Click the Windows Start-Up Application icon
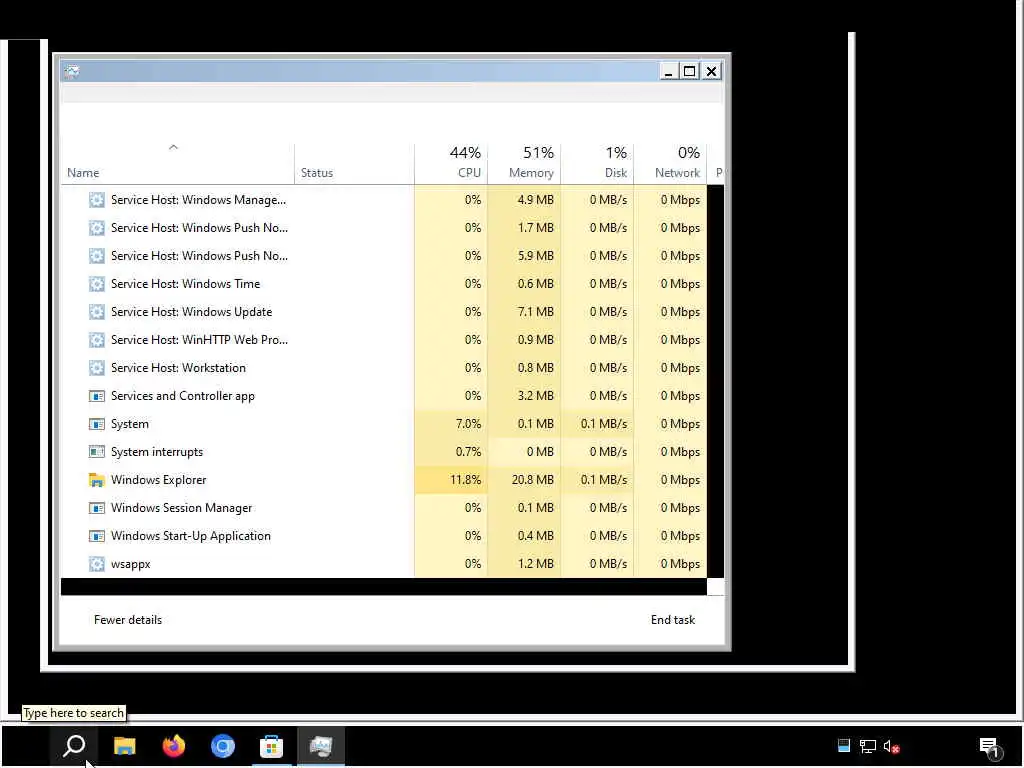 tap(97, 536)
